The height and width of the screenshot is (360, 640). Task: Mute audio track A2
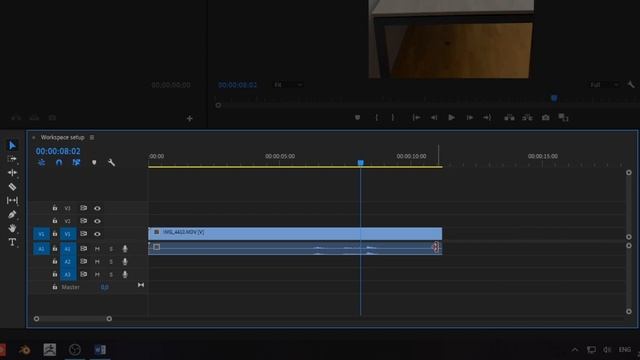coord(97,262)
